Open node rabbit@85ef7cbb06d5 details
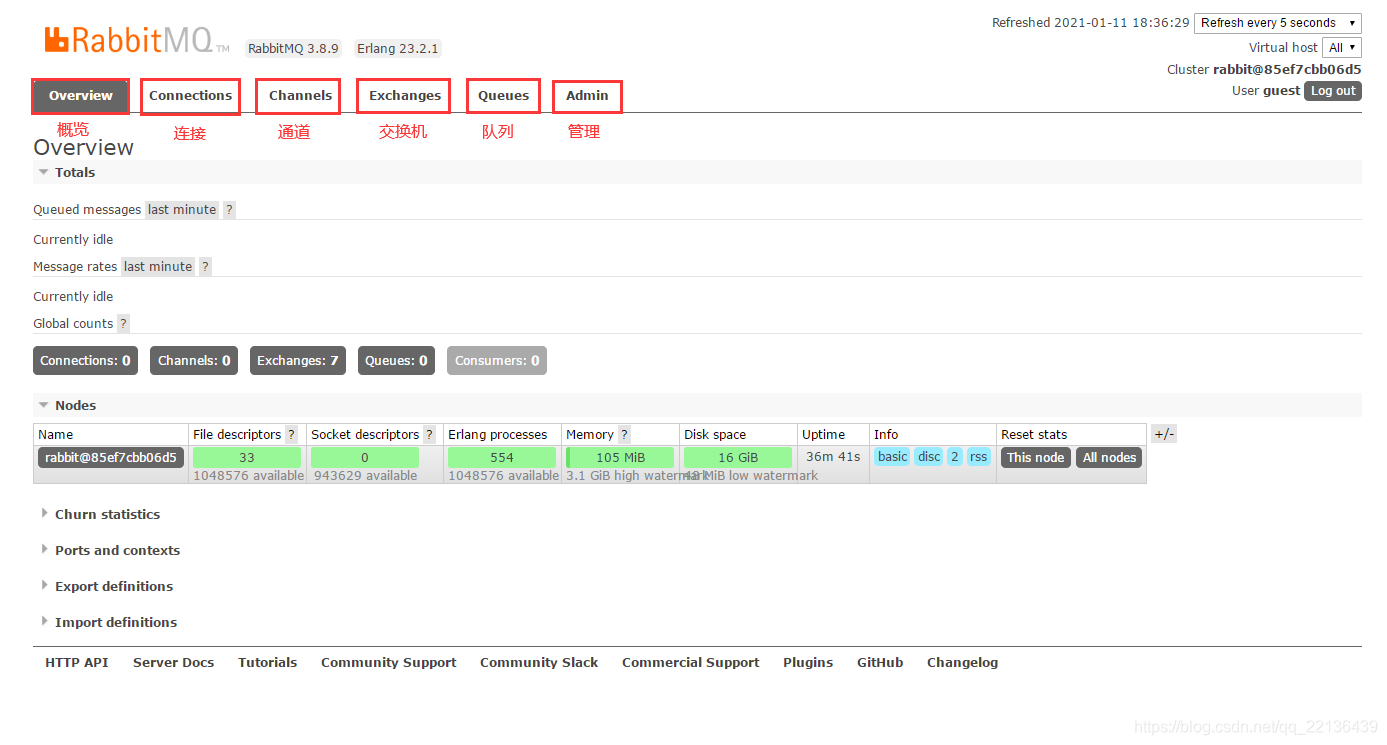The height and width of the screenshot is (745, 1387). pos(111,458)
